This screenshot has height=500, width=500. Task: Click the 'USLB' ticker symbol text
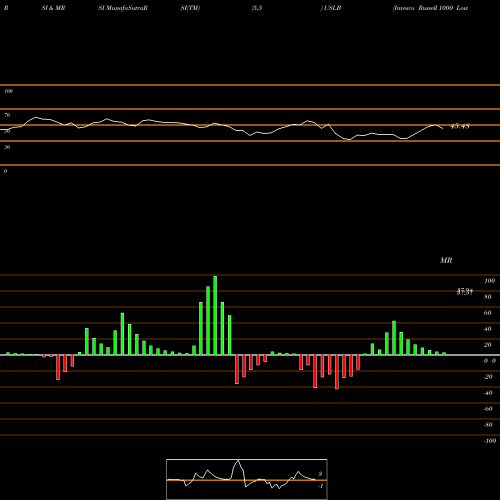pyautogui.click(x=332, y=8)
